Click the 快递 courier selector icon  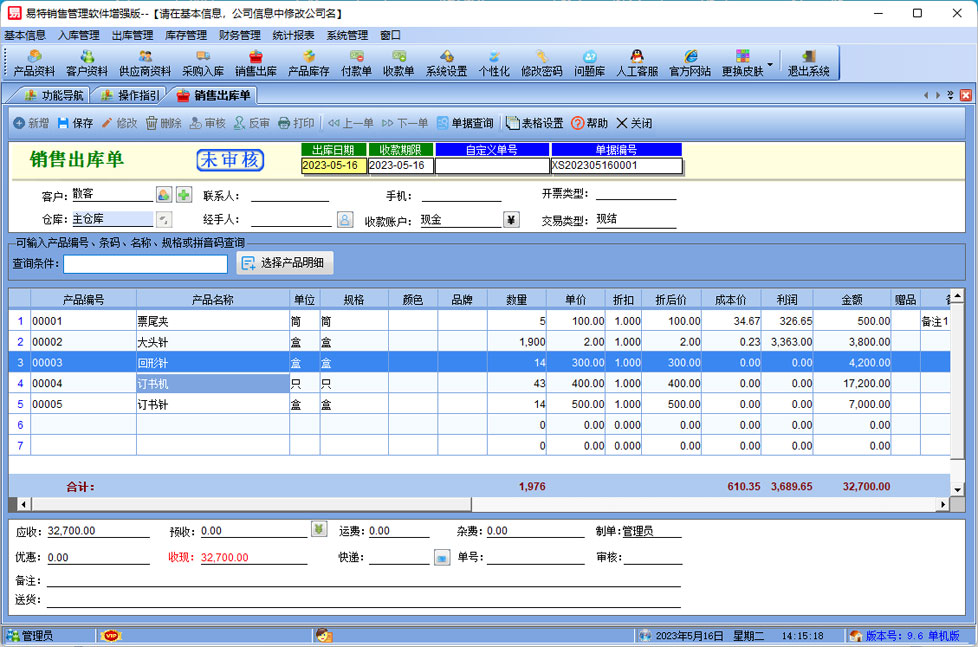[441, 557]
